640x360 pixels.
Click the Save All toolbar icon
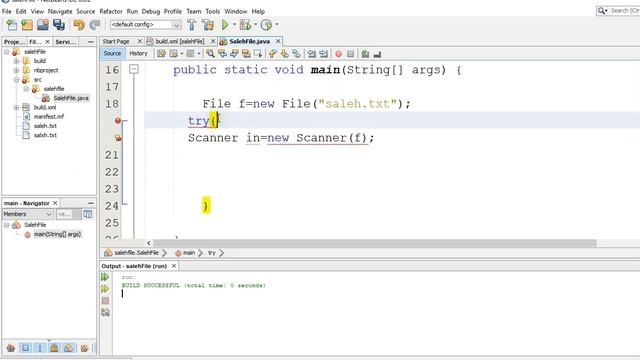tap(59, 25)
